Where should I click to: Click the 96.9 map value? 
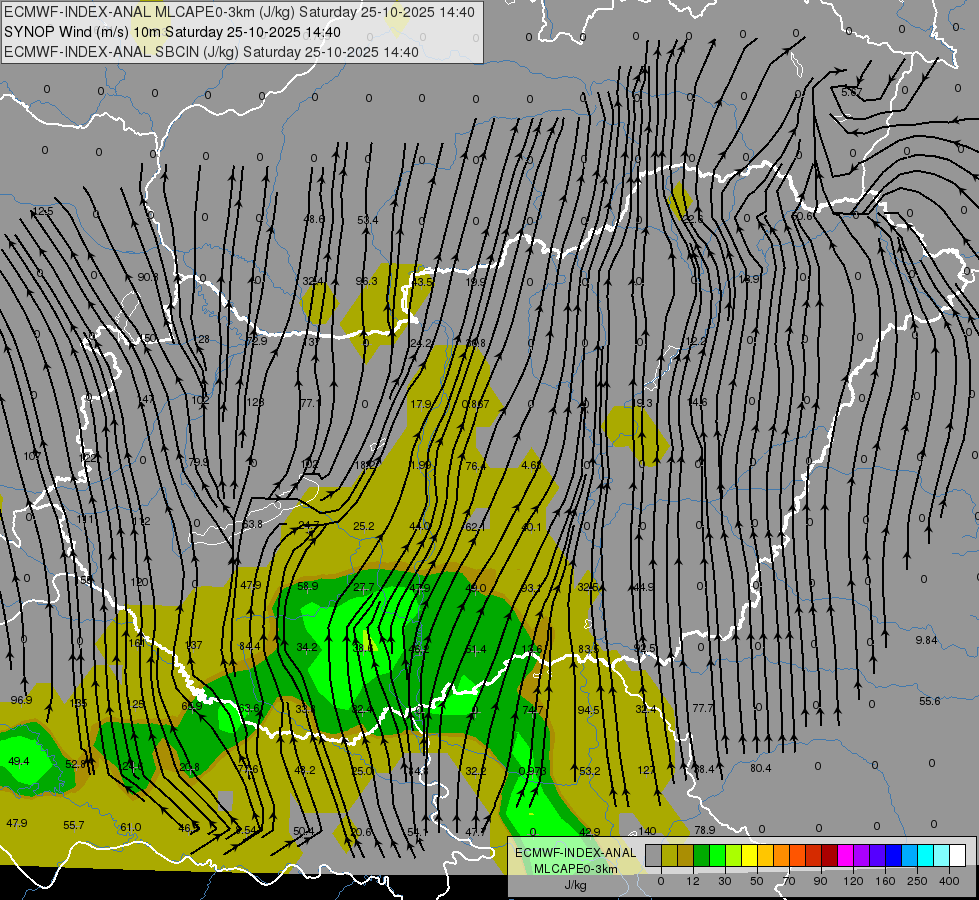point(21,700)
